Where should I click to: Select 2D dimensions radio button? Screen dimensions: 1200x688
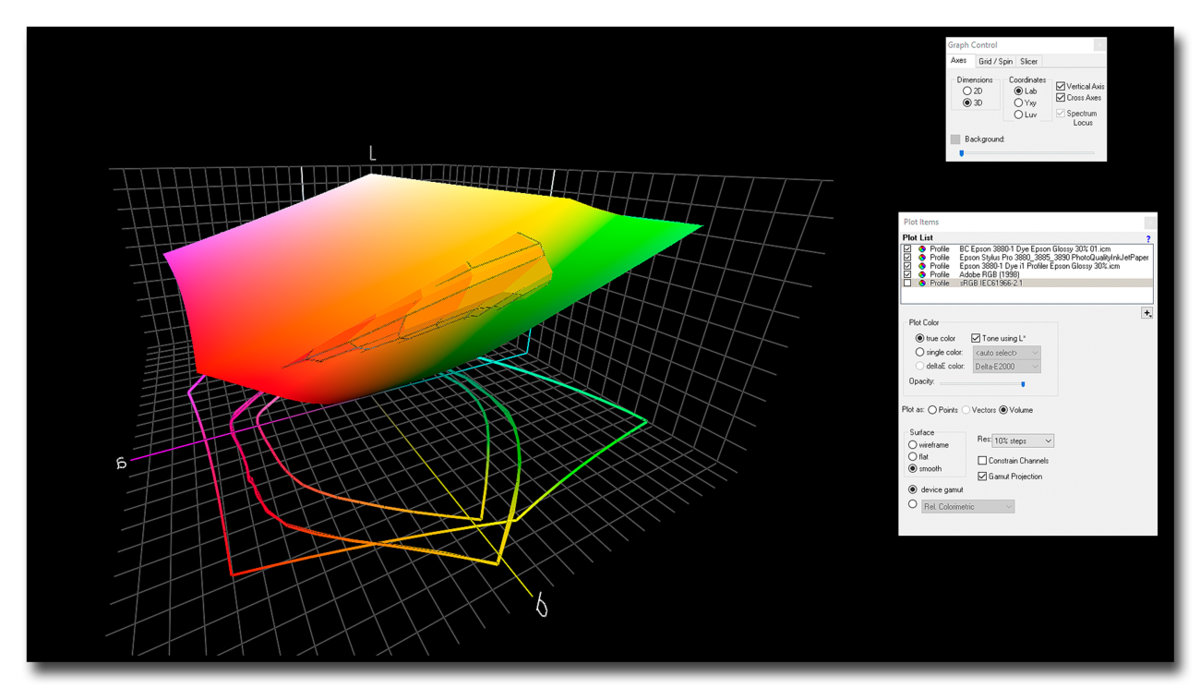pos(967,91)
